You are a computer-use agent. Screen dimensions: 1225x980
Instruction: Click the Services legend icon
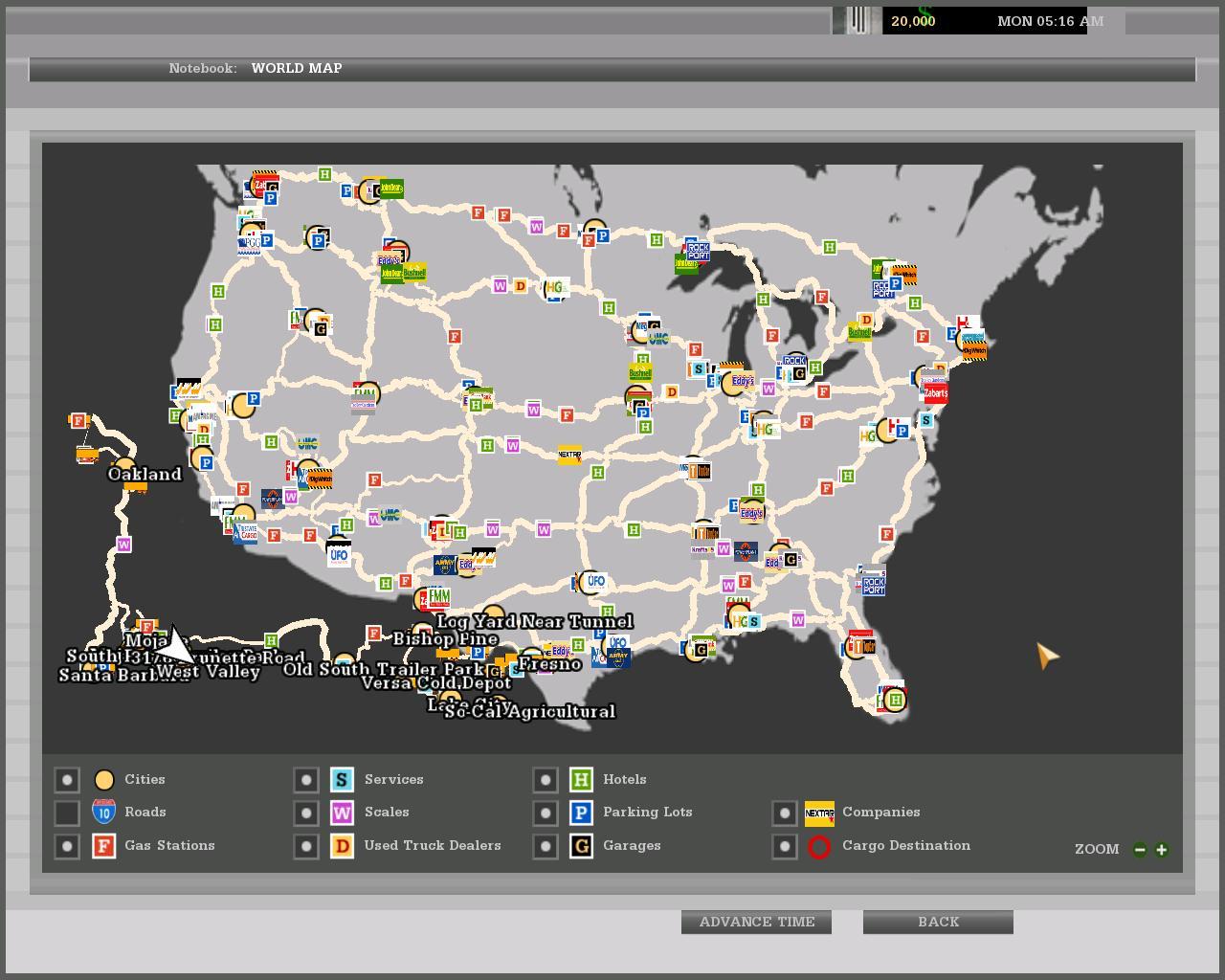[x=342, y=780]
